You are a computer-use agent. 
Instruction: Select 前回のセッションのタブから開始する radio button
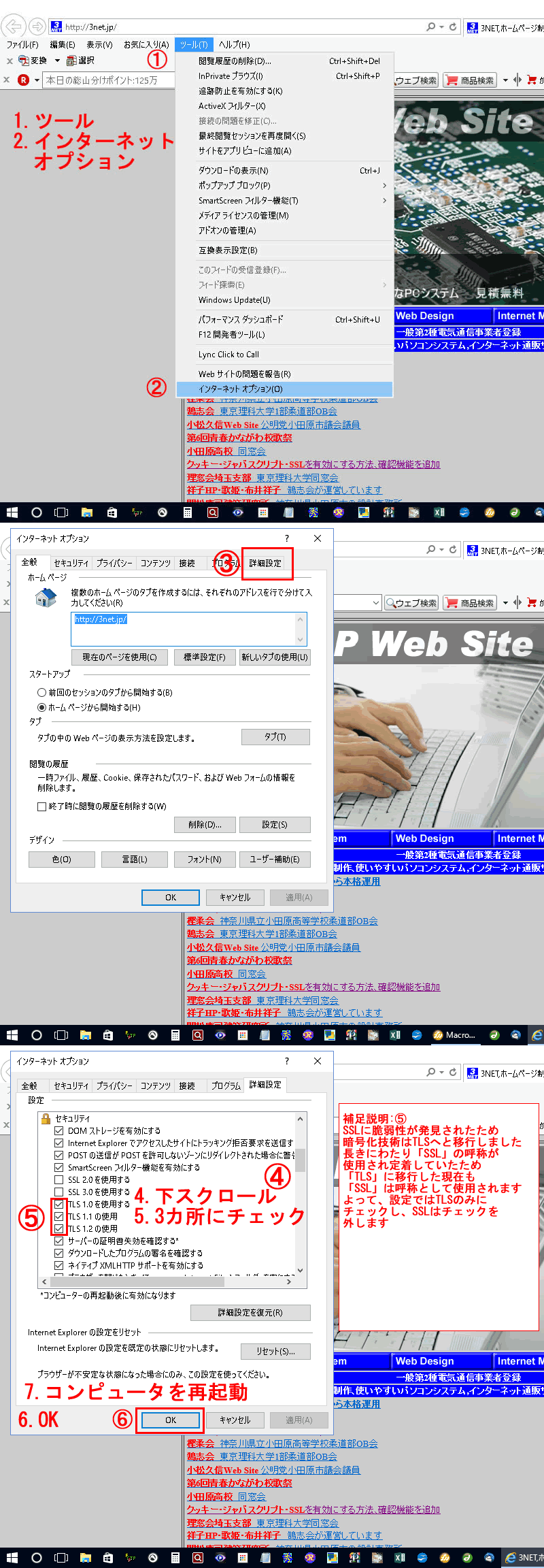pos(42,692)
